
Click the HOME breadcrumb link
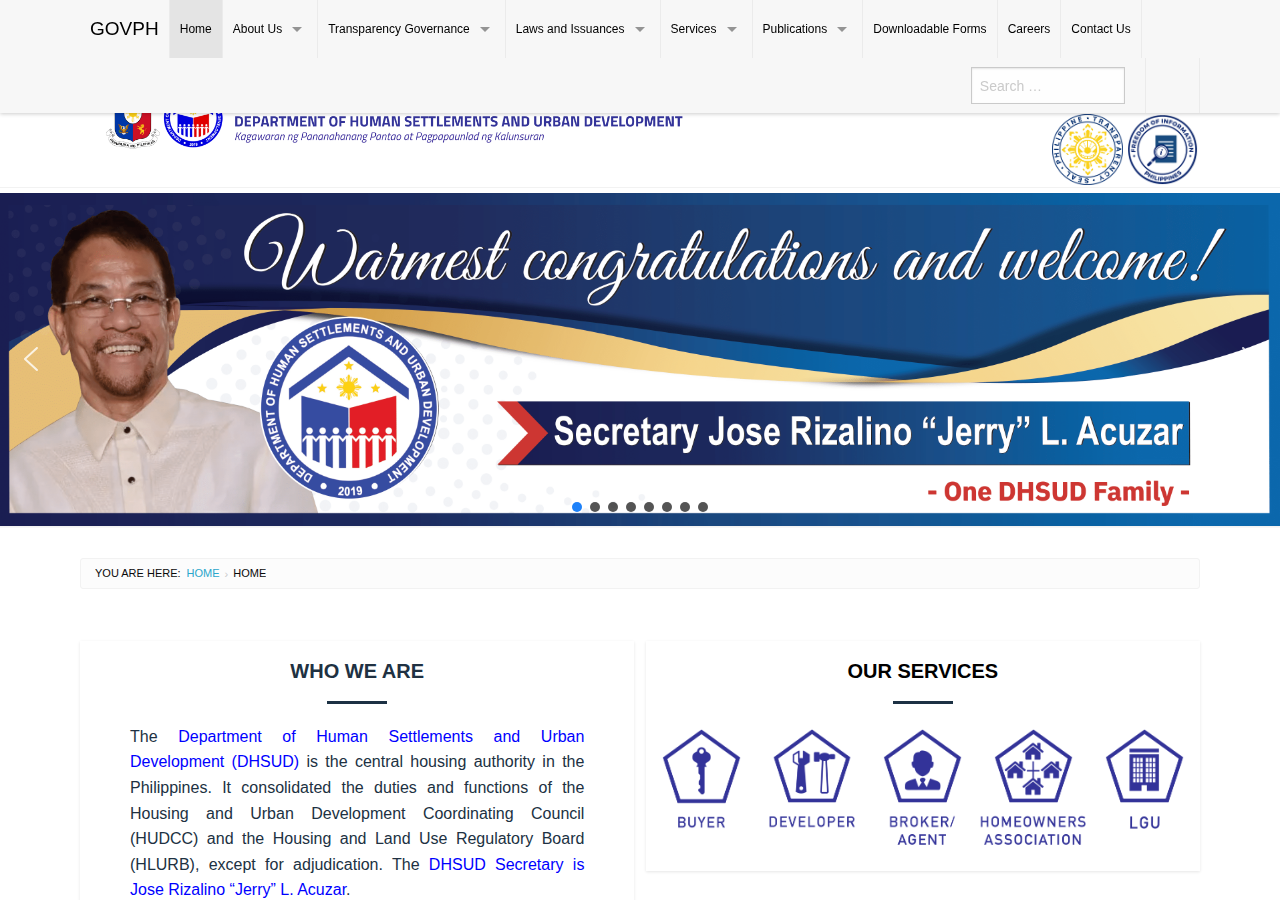click(203, 573)
